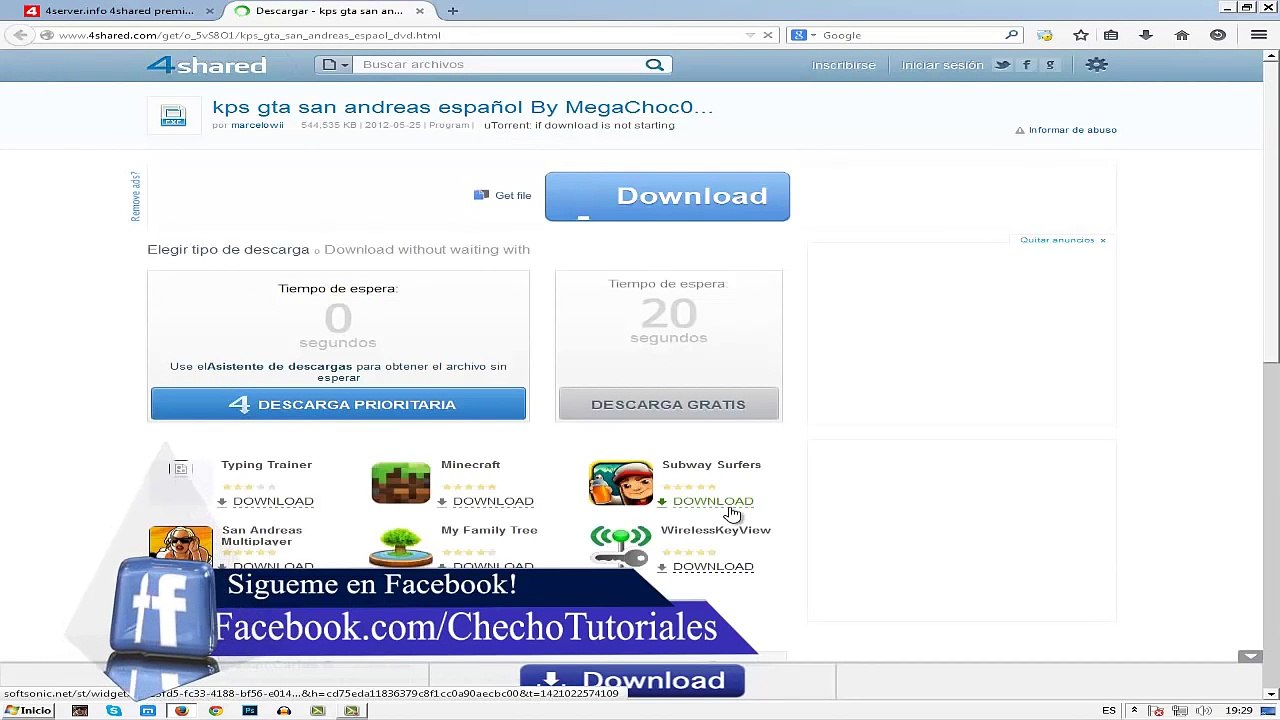Screen dimensions: 1280x720
Task: Open the Inicio start button
Action: click(x=28, y=711)
